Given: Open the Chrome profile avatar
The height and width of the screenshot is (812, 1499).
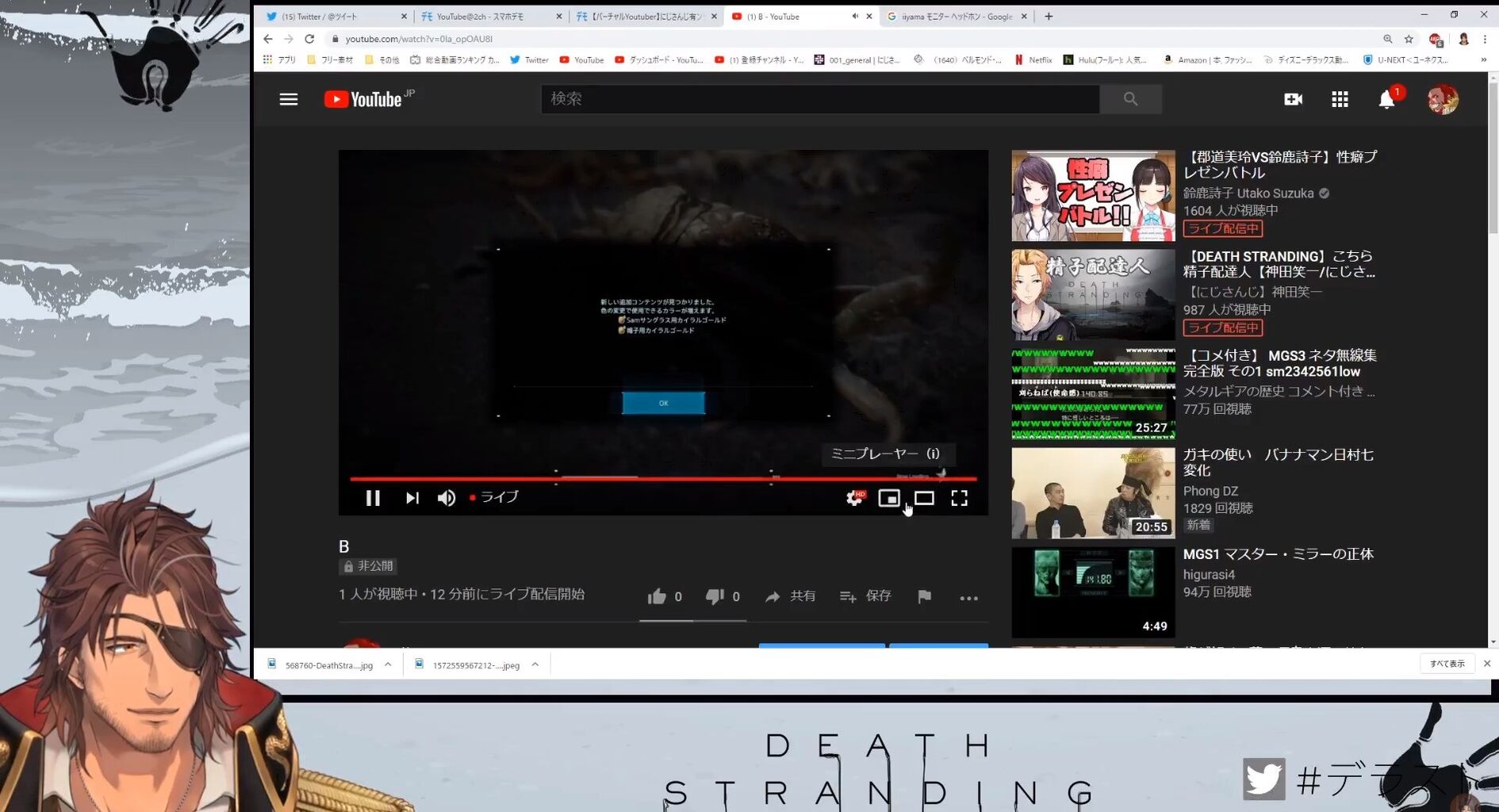Looking at the screenshot, I should [x=1463, y=39].
